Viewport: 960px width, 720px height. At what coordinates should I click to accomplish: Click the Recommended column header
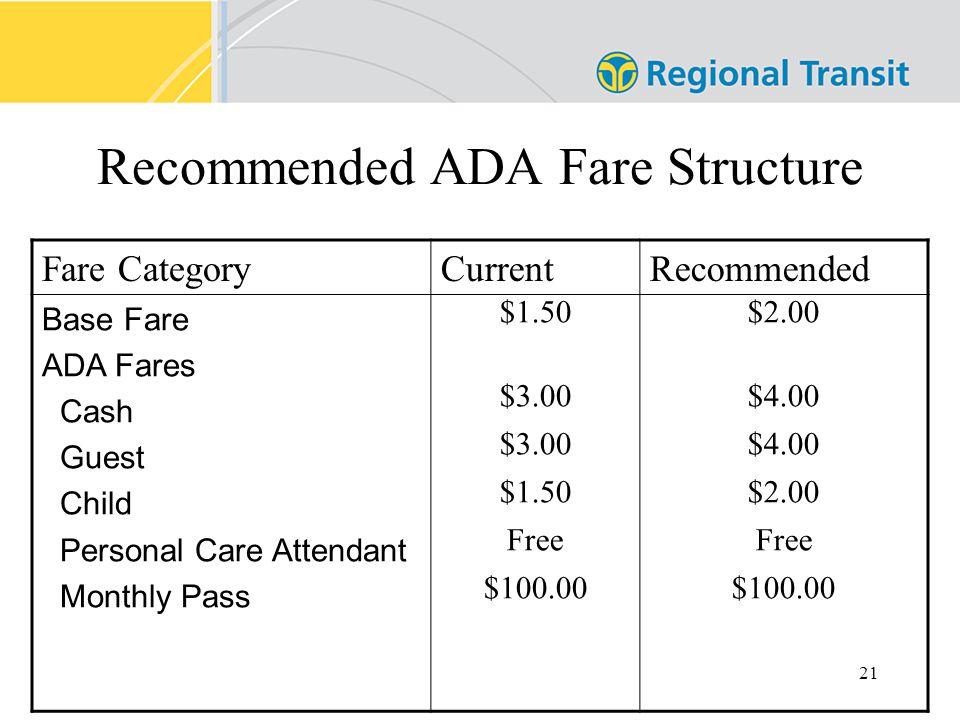(759, 269)
